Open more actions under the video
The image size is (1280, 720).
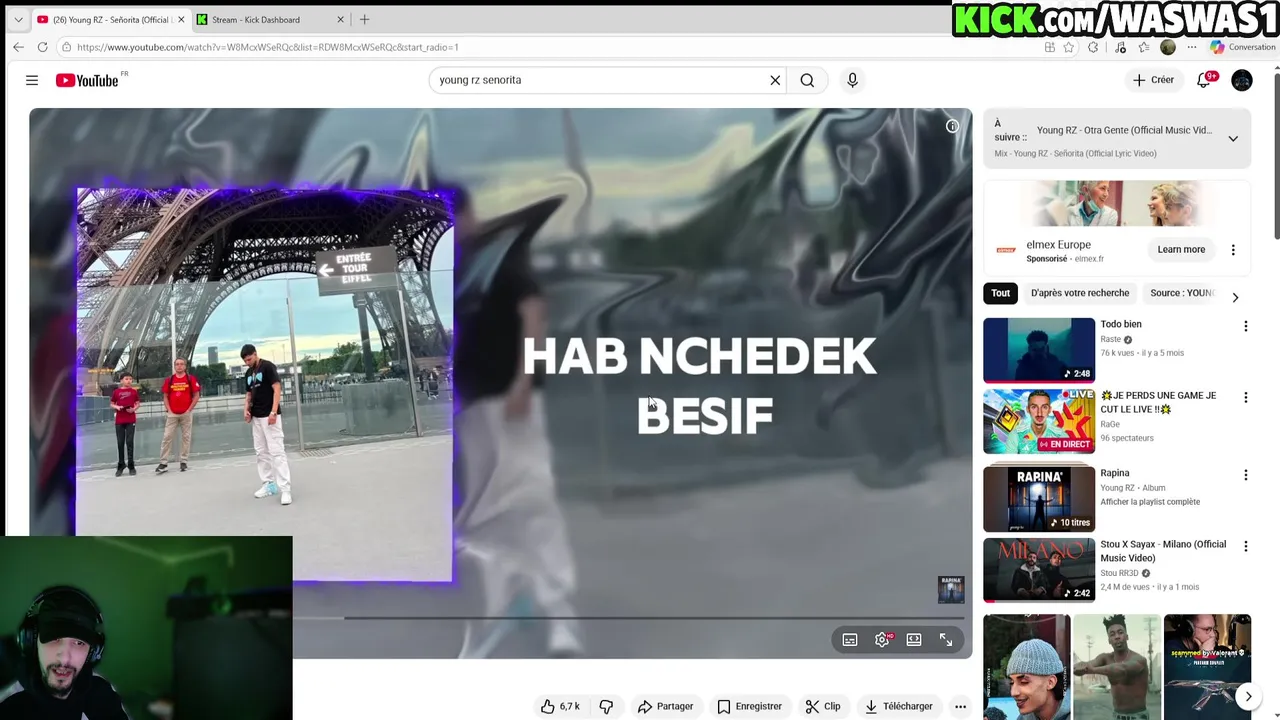tap(960, 706)
